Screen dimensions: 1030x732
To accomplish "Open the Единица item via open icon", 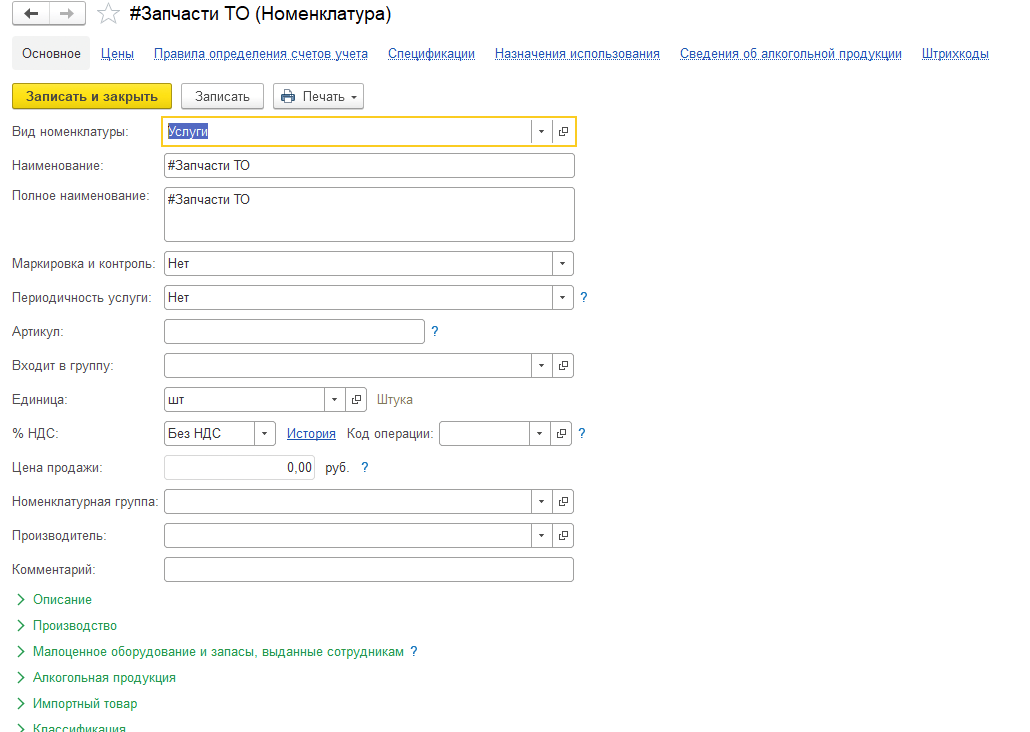I will (356, 399).
